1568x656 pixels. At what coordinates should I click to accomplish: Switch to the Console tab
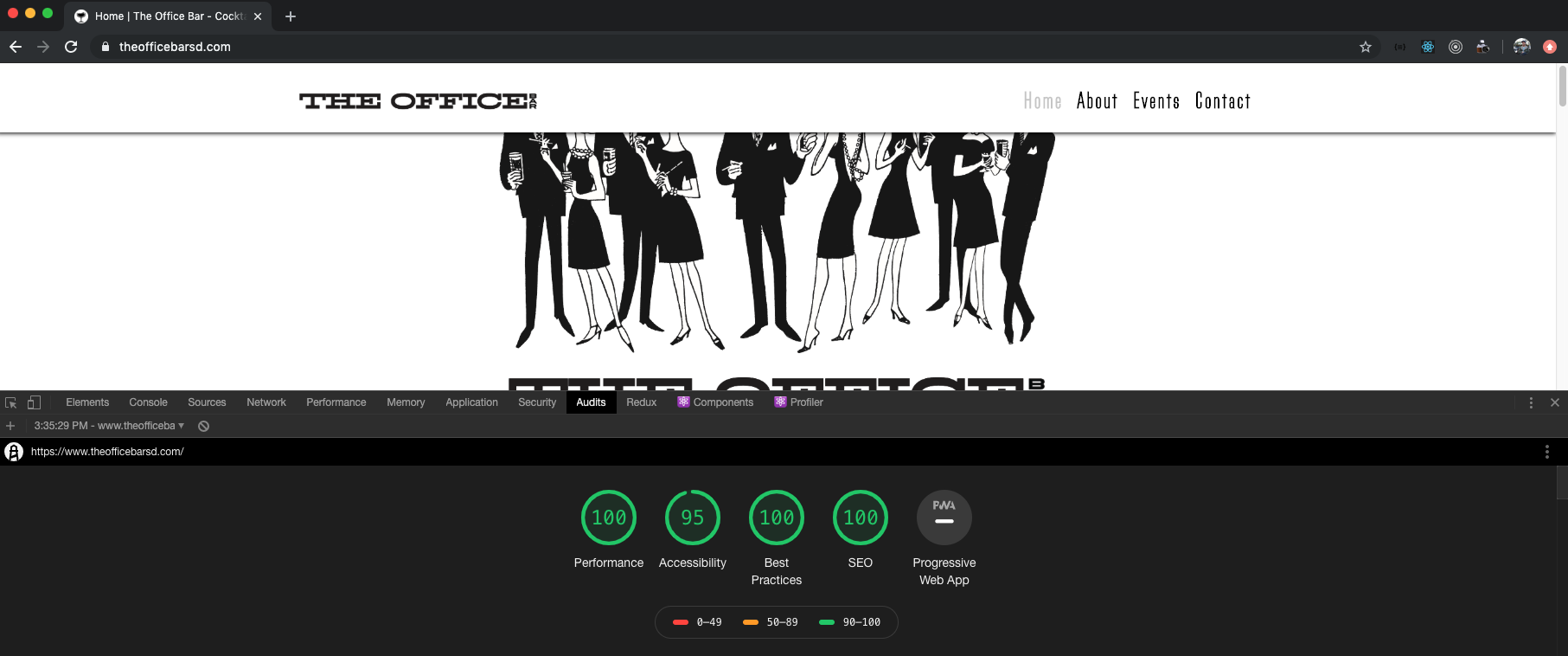point(148,402)
